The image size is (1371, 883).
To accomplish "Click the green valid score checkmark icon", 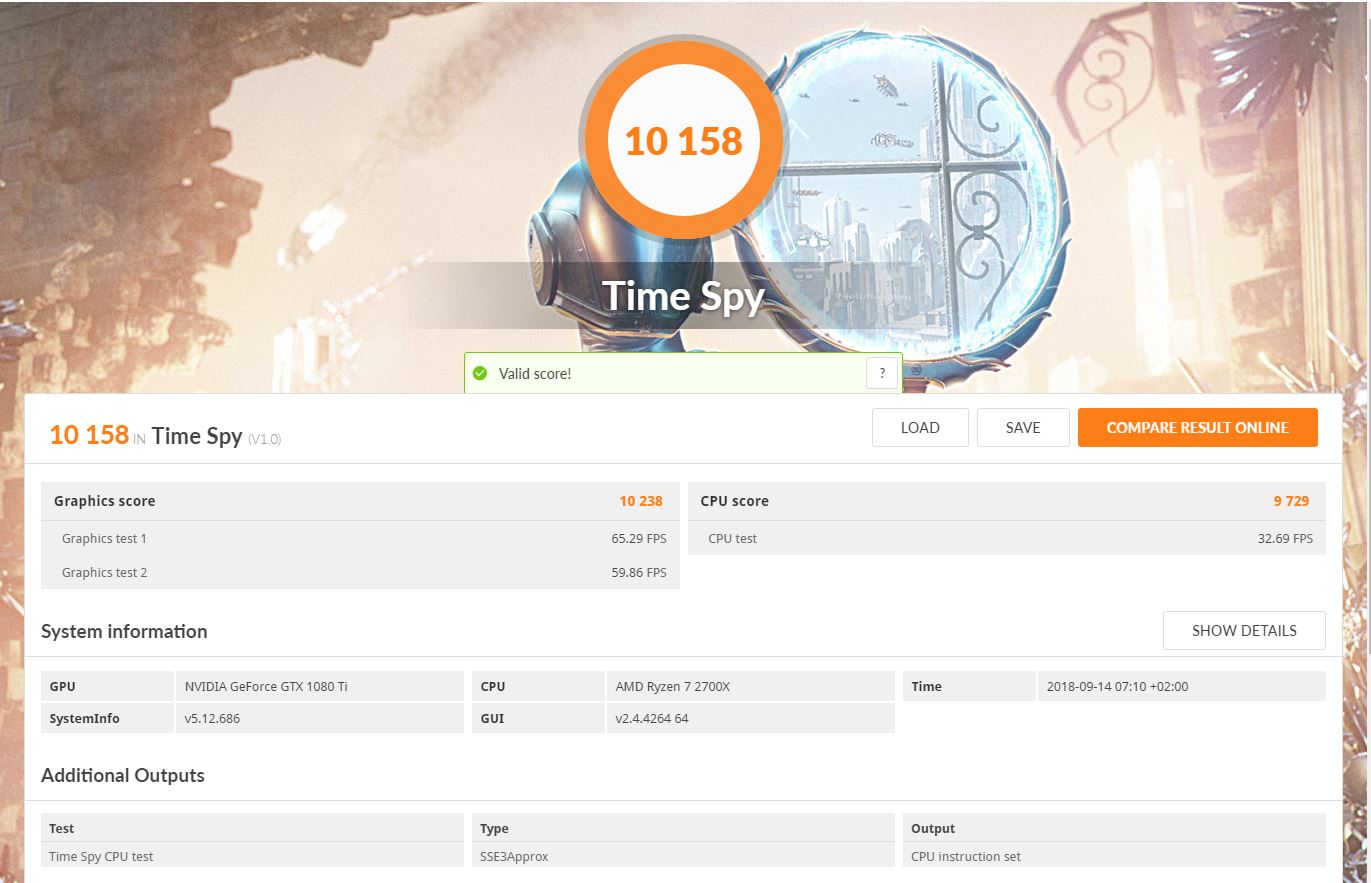I will [x=480, y=374].
